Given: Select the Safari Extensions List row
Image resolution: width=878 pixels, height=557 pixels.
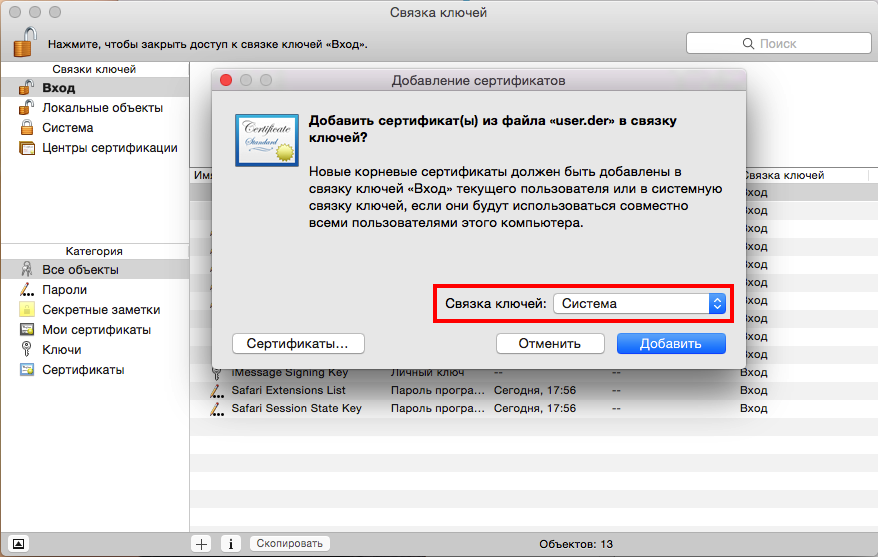Looking at the screenshot, I should point(534,390).
